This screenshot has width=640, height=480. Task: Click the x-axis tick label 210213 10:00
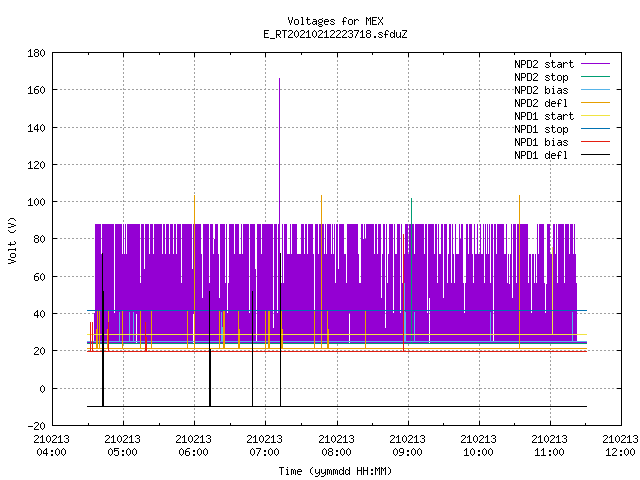pos(478,446)
